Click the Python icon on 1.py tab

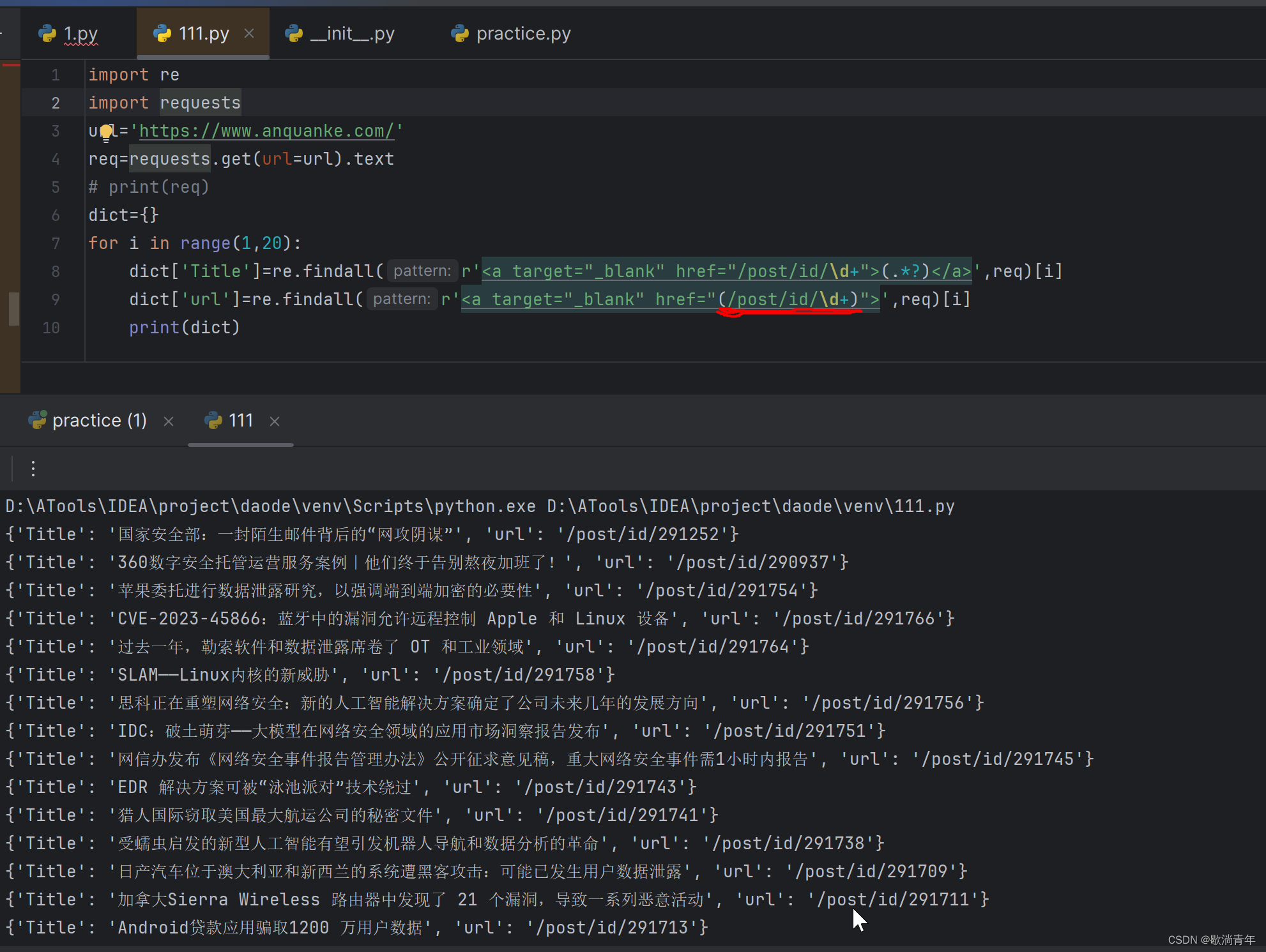click(x=47, y=33)
